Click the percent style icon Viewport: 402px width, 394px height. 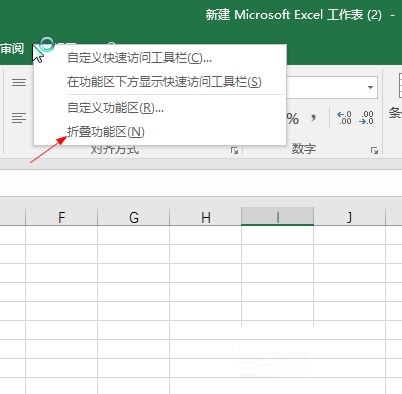point(293,119)
